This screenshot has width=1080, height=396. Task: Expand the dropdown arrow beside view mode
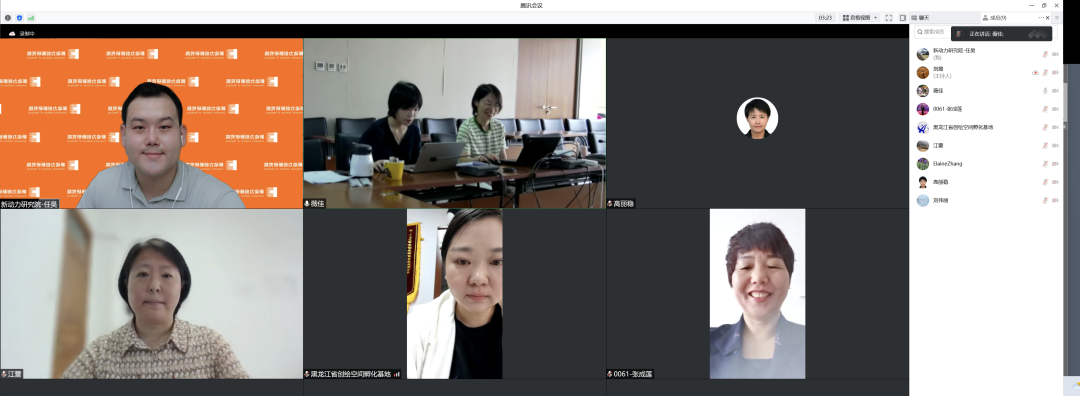[x=876, y=18]
